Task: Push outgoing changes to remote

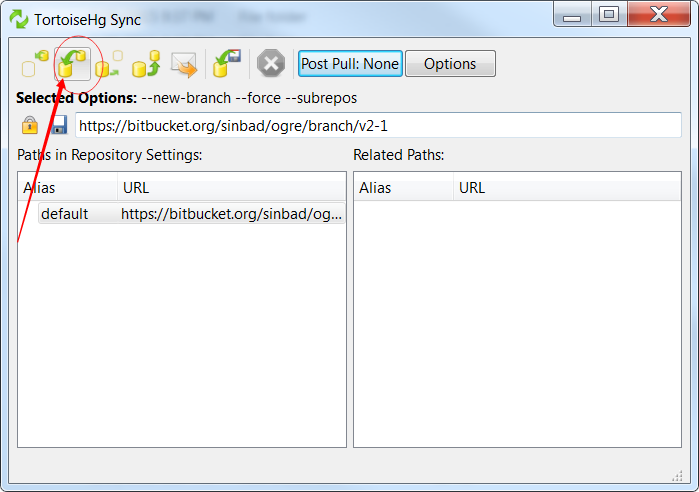Action: pos(146,64)
